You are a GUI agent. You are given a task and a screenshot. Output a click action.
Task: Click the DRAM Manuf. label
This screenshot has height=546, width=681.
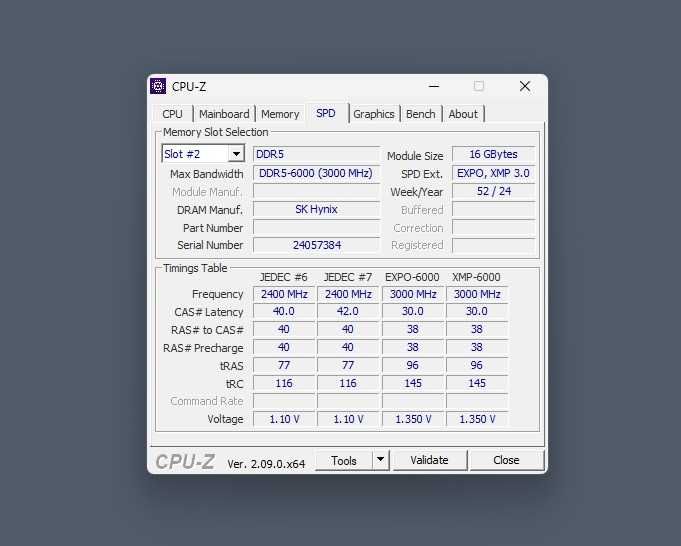click(x=210, y=210)
